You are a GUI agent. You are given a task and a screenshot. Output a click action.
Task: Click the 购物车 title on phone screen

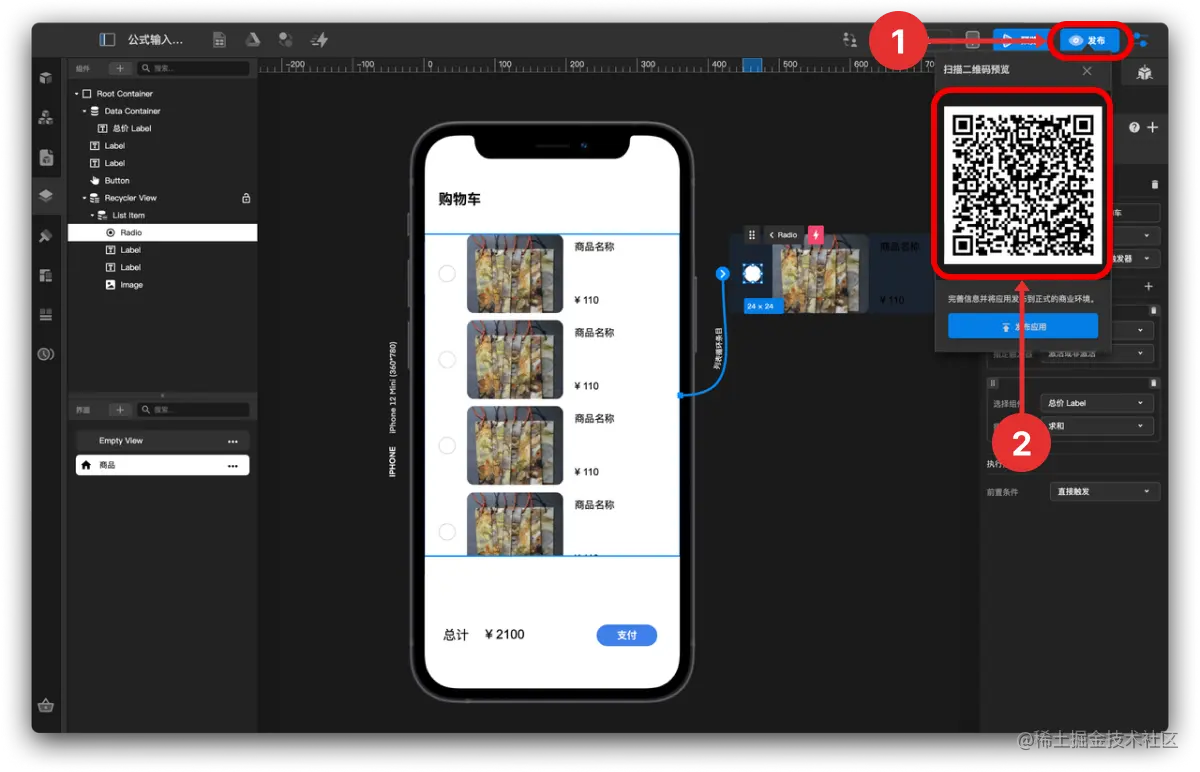point(459,199)
